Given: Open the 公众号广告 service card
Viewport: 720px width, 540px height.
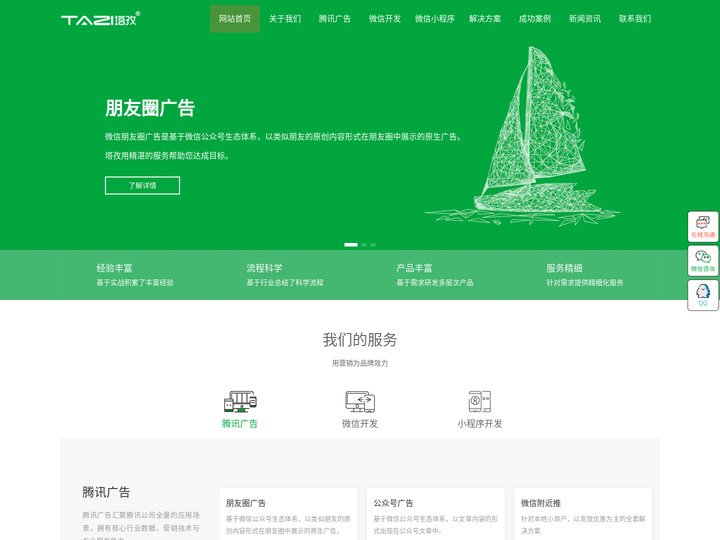Looking at the screenshot, I should [x=435, y=514].
